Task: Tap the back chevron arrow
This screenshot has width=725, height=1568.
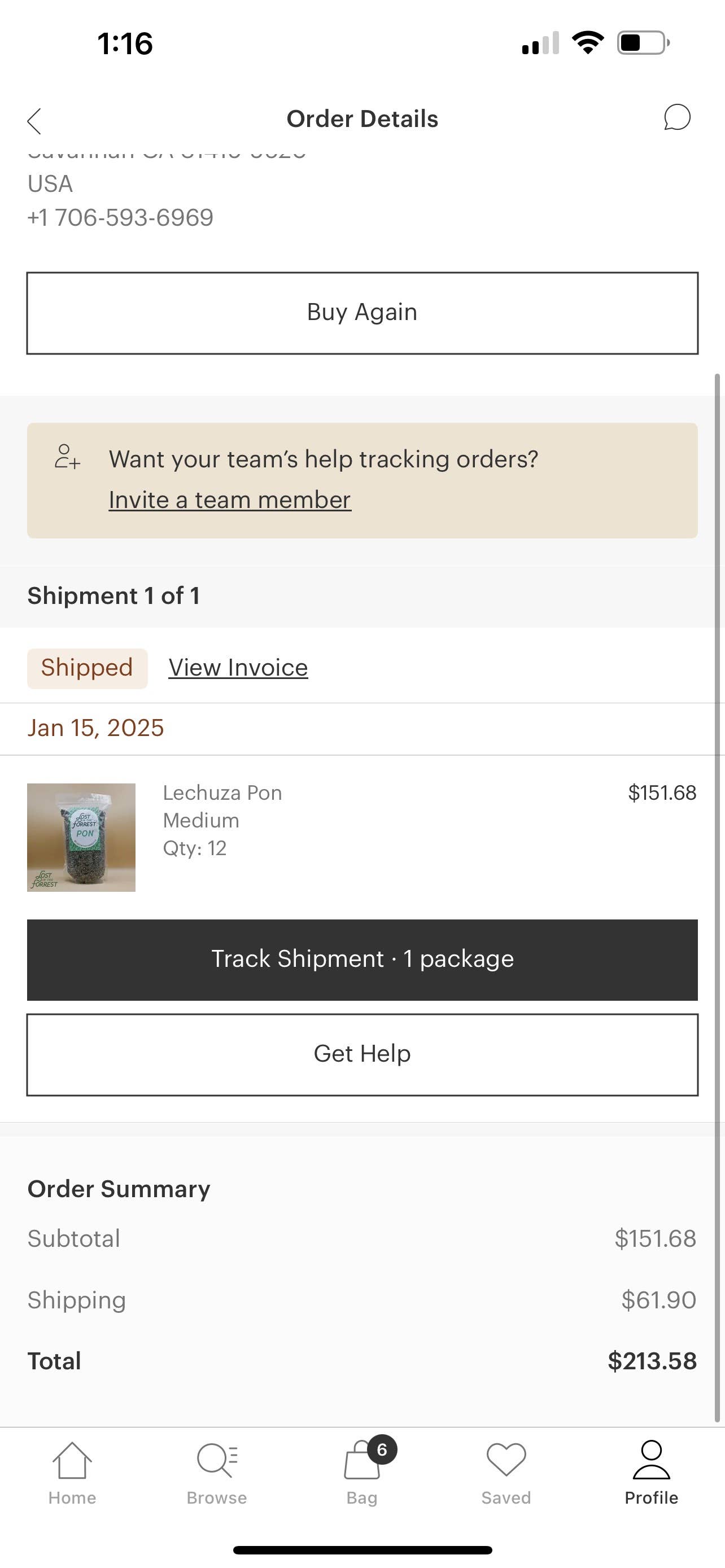Action: point(34,121)
